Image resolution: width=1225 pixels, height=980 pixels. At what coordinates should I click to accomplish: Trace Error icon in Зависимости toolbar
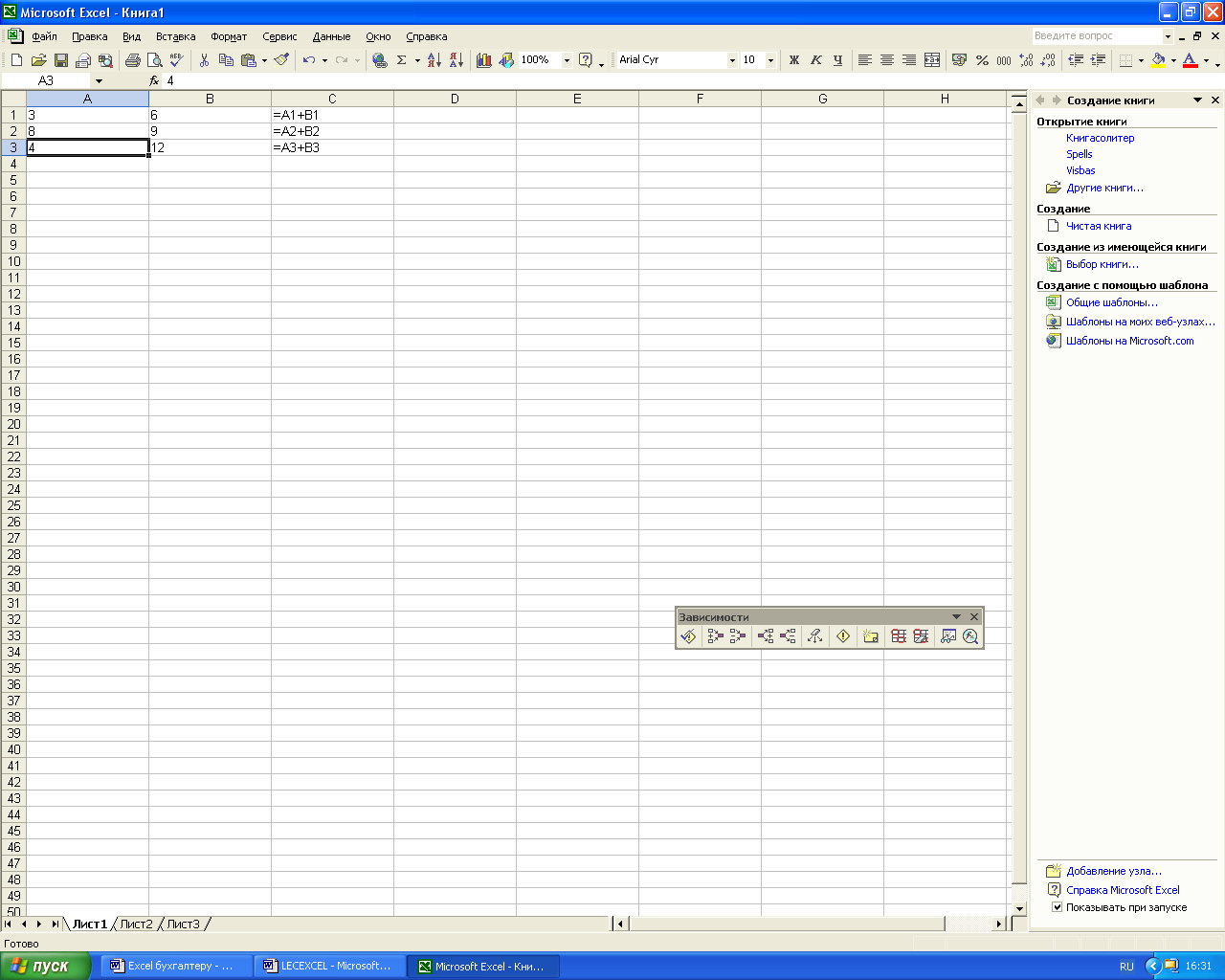click(x=842, y=636)
